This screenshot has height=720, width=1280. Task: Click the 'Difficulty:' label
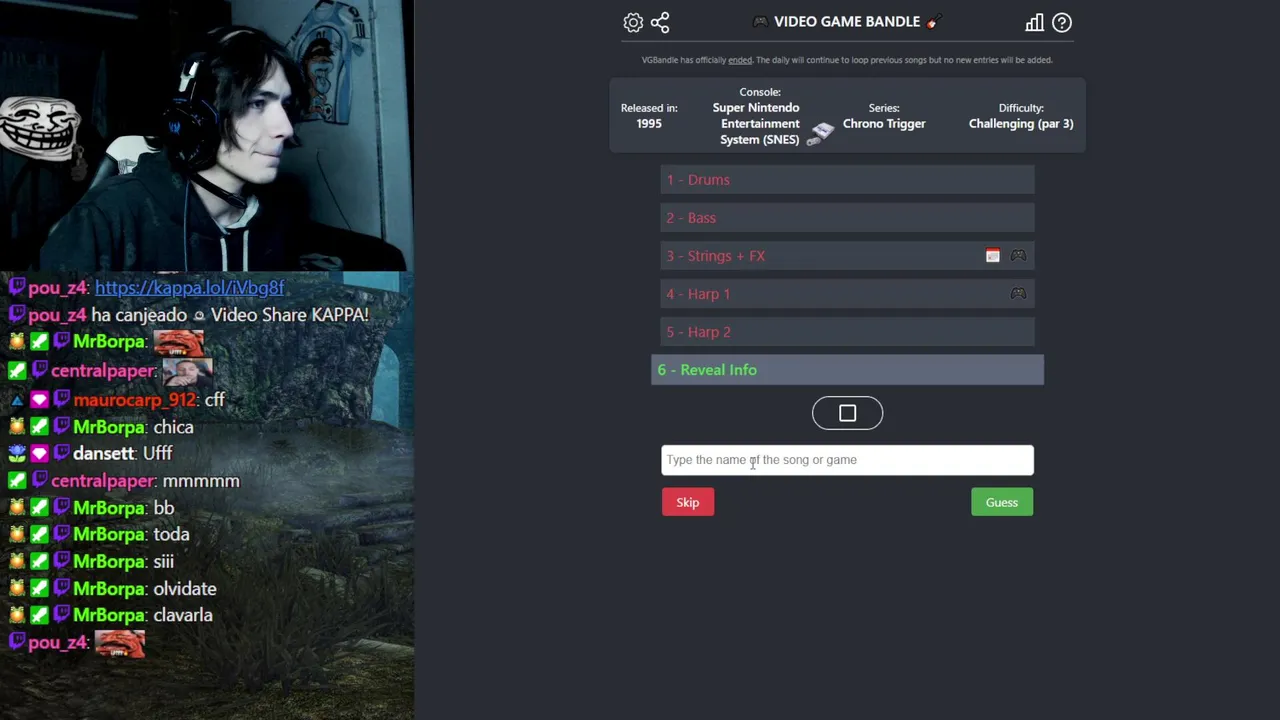(x=1021, y=108)
